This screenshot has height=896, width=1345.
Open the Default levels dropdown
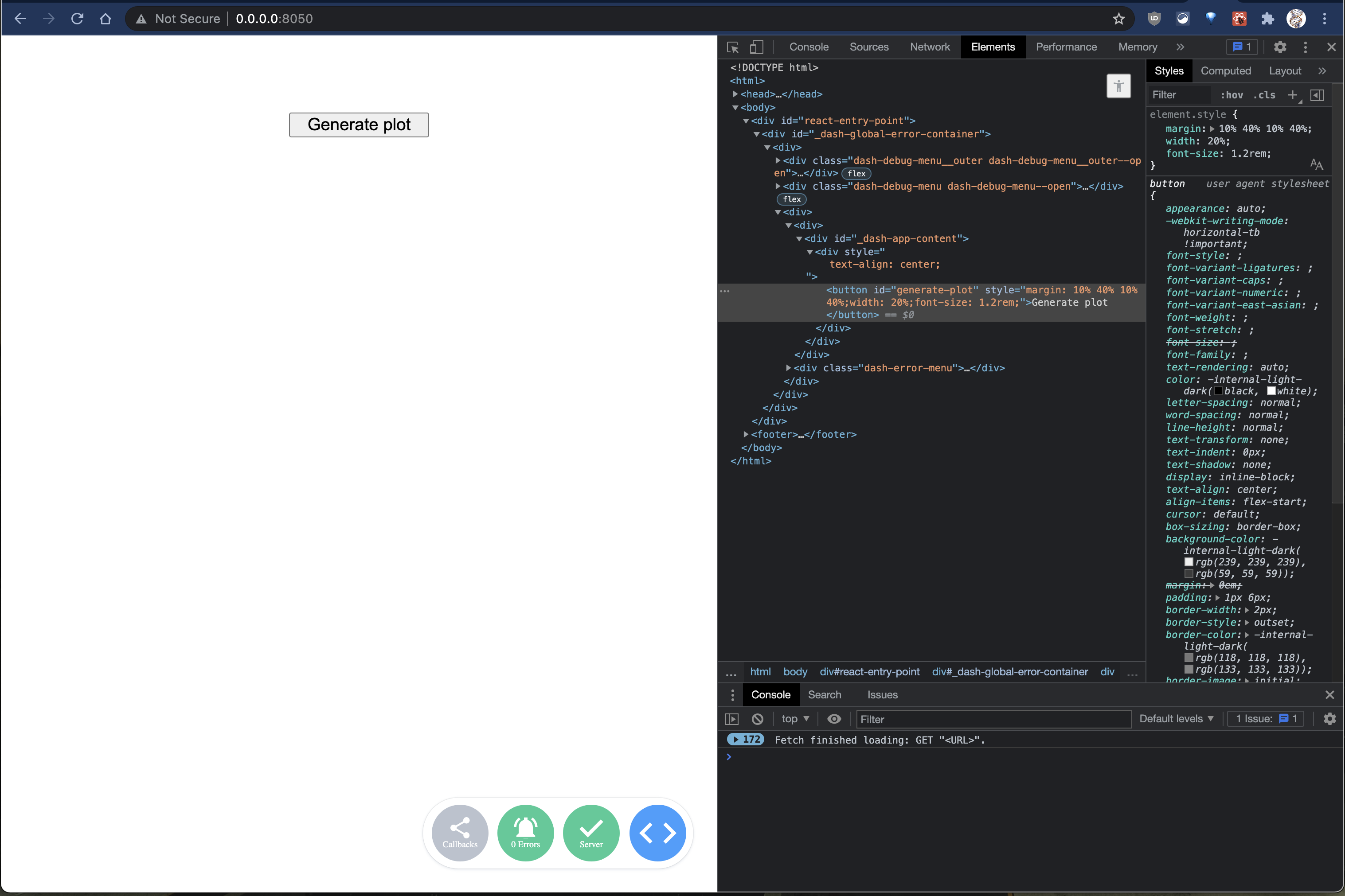pyautogui.click(x=1176, y=719)
